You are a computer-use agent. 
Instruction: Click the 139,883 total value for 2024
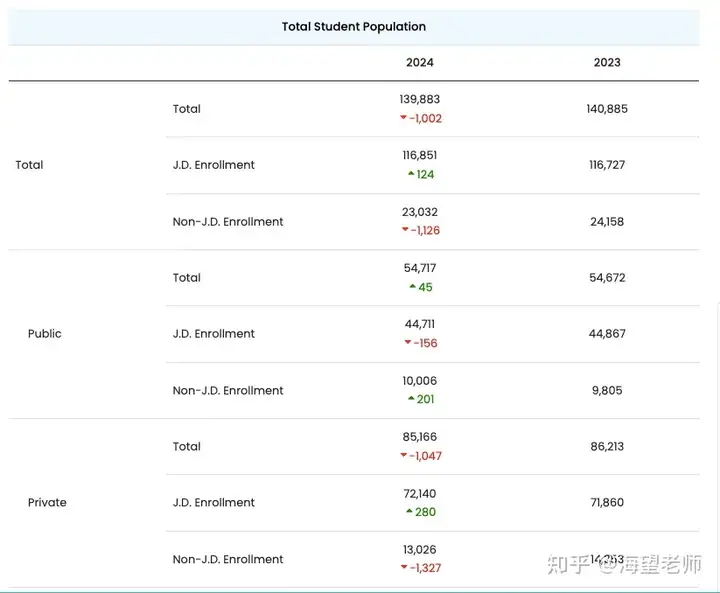pyautogui.click(x=419, y=99)
